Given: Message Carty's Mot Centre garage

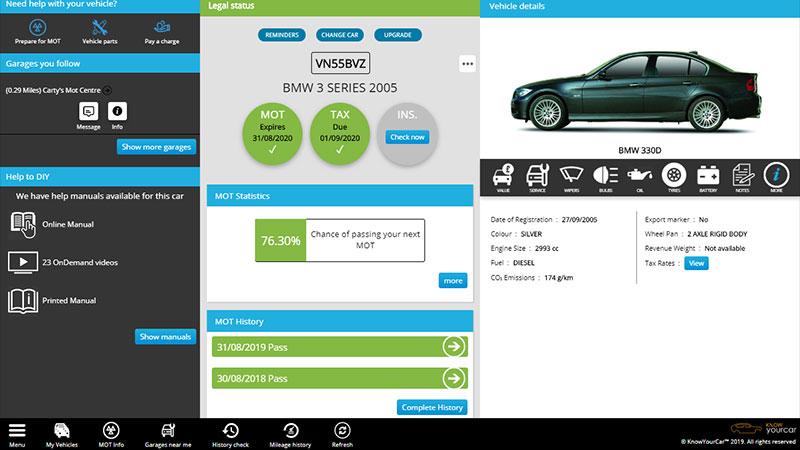Looking at the screenshot, I should click(x=88, y=111).
